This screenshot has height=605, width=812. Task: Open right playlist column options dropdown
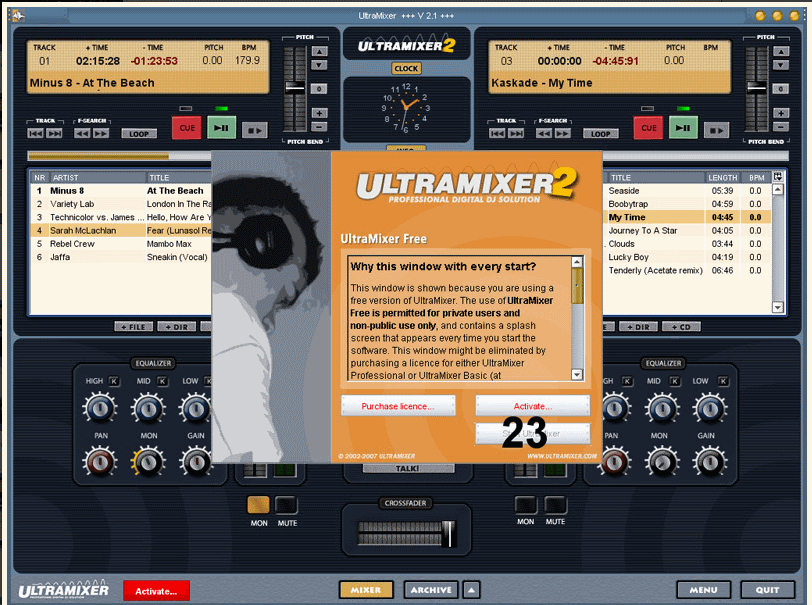coord(777,177)
